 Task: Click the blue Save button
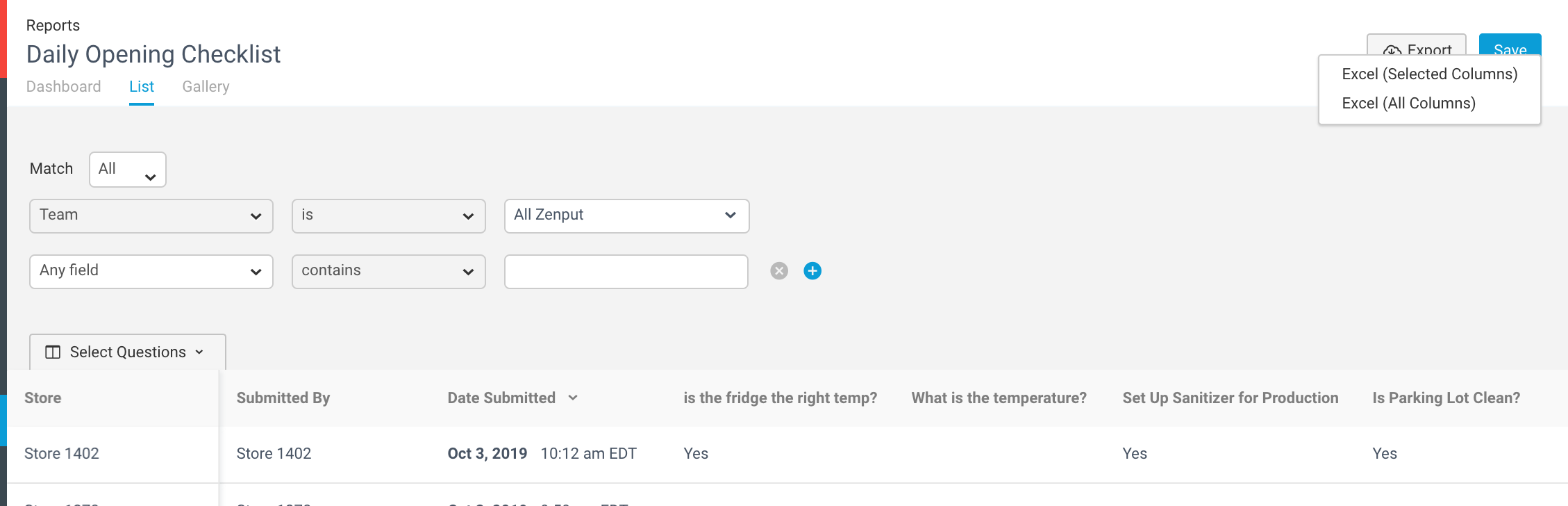coord(1510,45)
